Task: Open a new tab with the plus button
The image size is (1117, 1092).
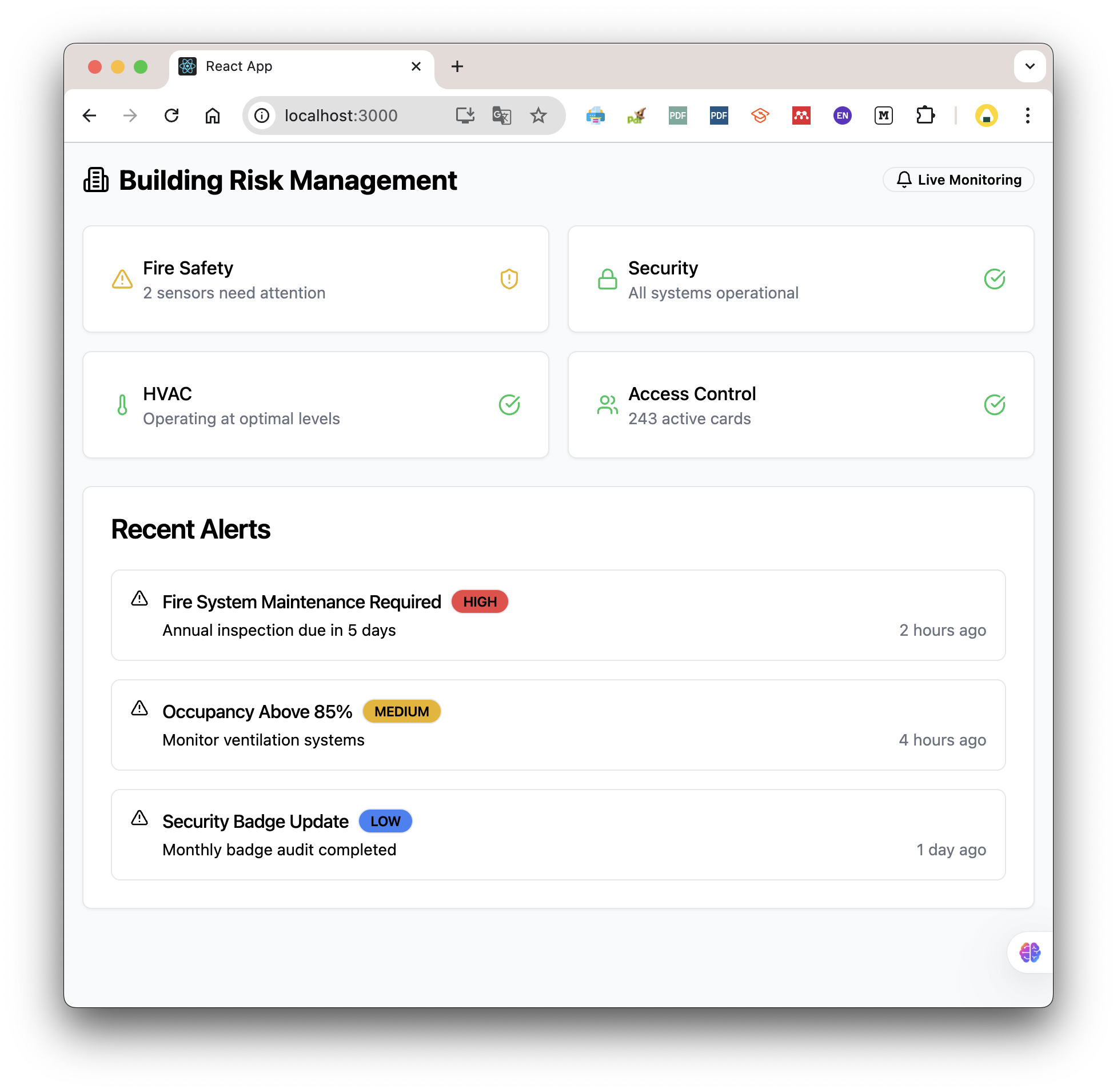Action: [x=457, y=66]
